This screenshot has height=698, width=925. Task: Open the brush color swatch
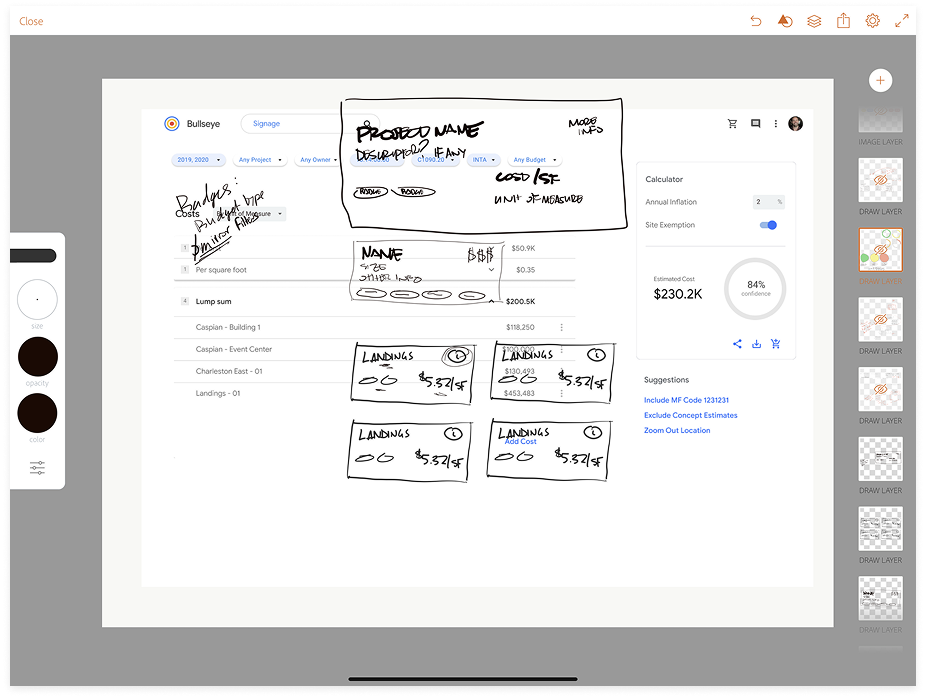pyautogui.click(x=37, y=413)
